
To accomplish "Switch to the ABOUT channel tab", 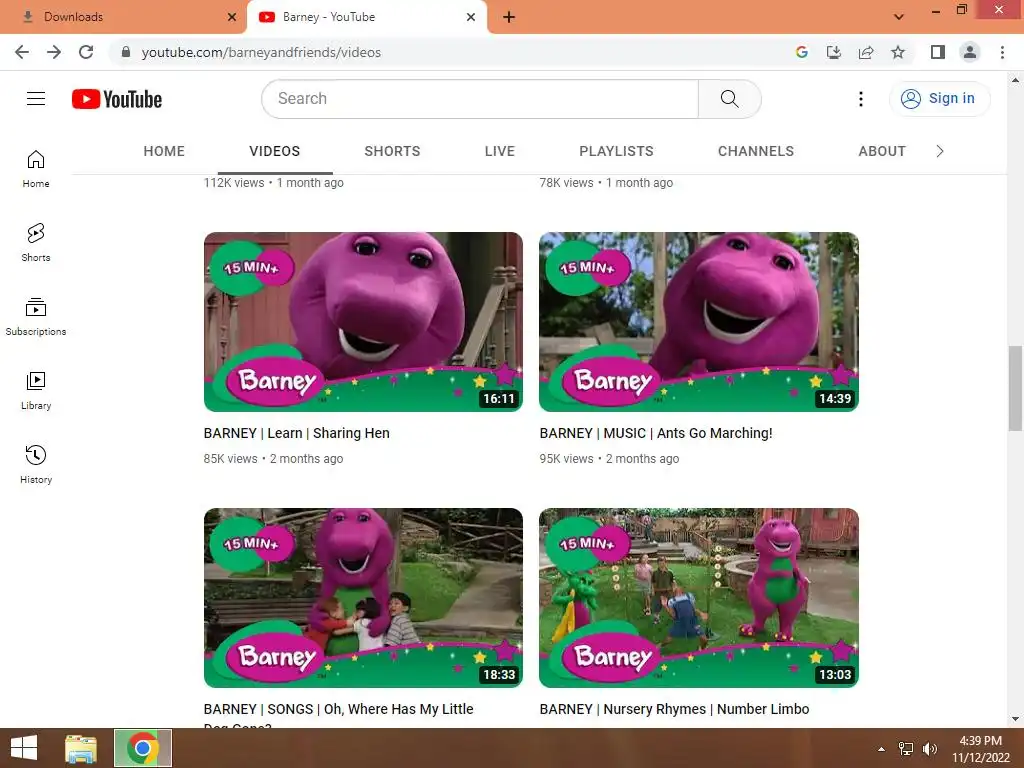I will [x=882, y=152].
